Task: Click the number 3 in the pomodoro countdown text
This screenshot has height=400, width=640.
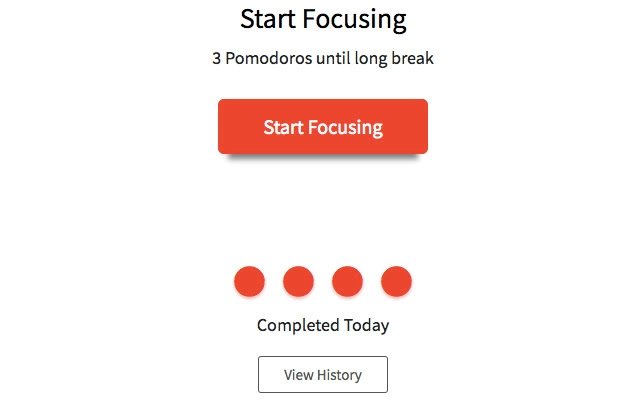Action: pos(216,58)
